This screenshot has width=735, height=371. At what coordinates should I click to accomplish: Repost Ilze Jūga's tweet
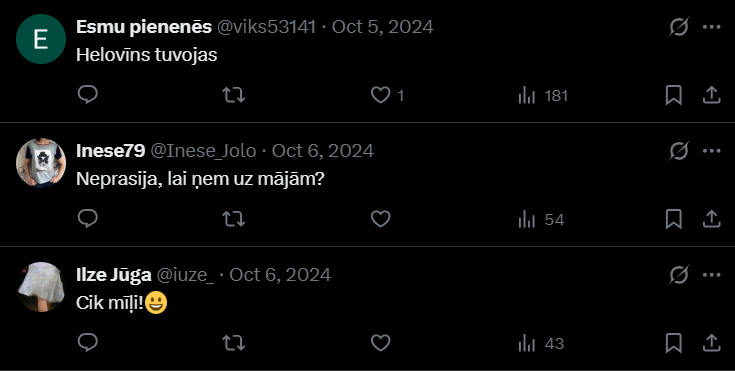[x=233, y=343]
